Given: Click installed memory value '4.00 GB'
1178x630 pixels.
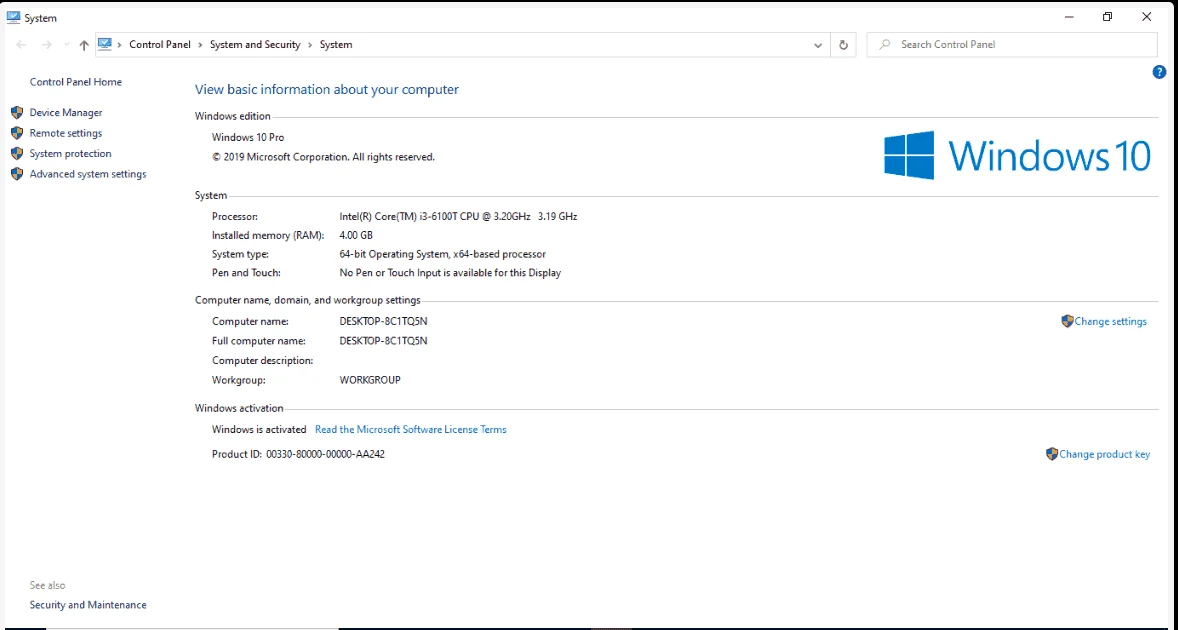Looking at the screenshot, I should coord(356,235).
